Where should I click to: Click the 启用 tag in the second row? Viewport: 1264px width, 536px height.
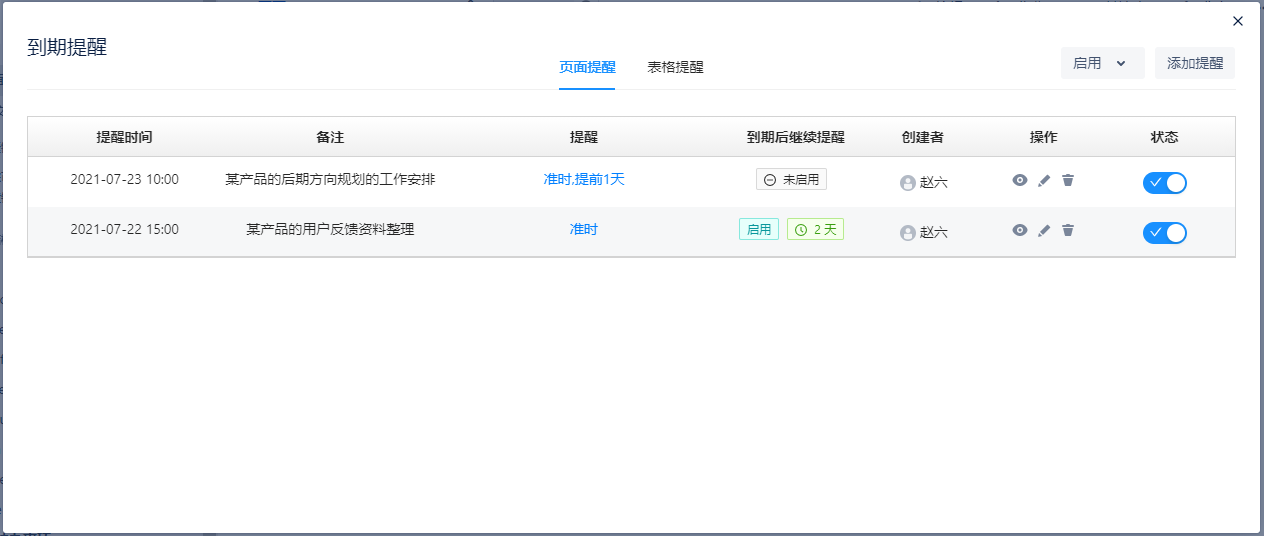759,230
